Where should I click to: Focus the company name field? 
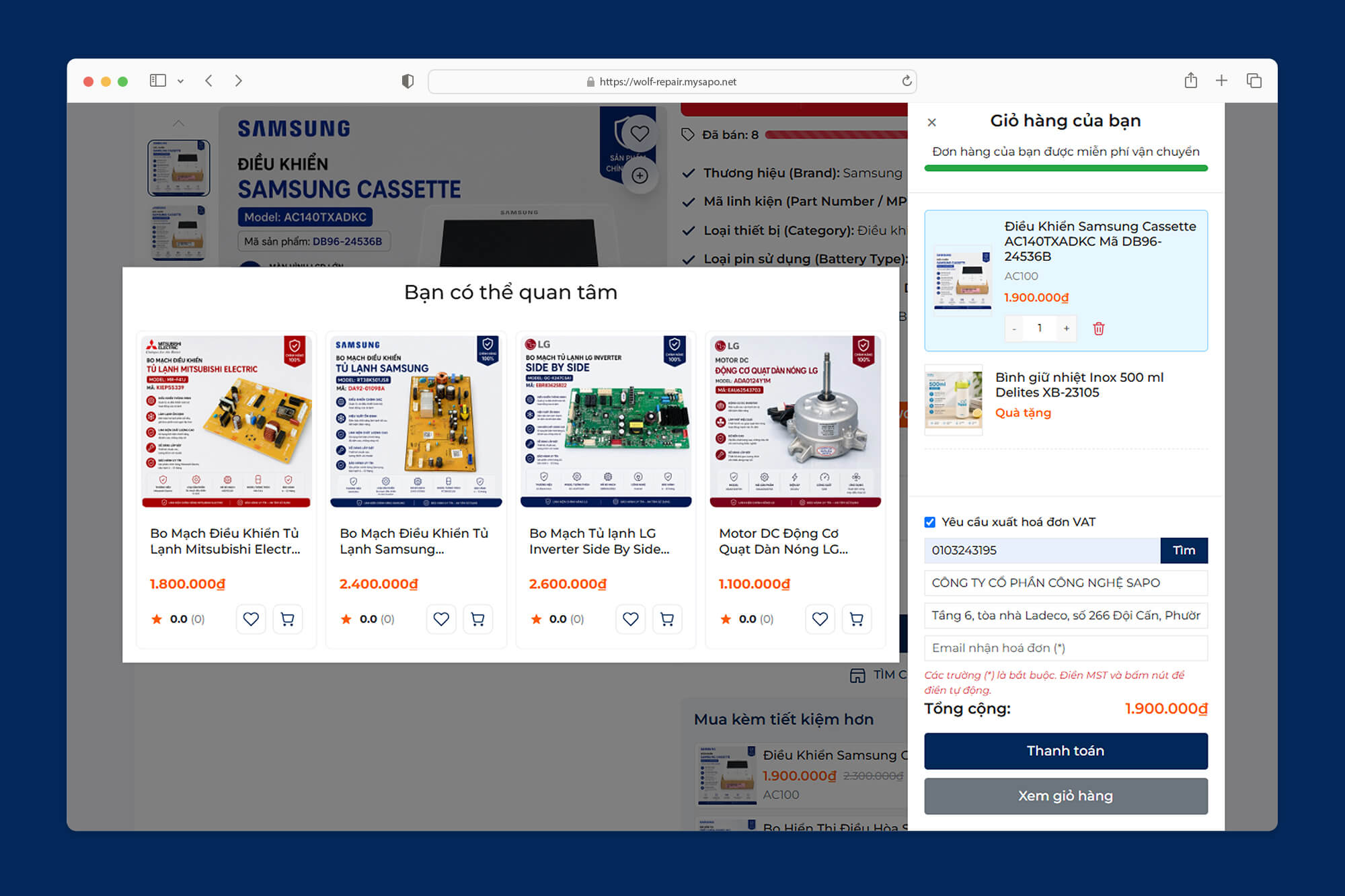click(x=1066, y=583)
